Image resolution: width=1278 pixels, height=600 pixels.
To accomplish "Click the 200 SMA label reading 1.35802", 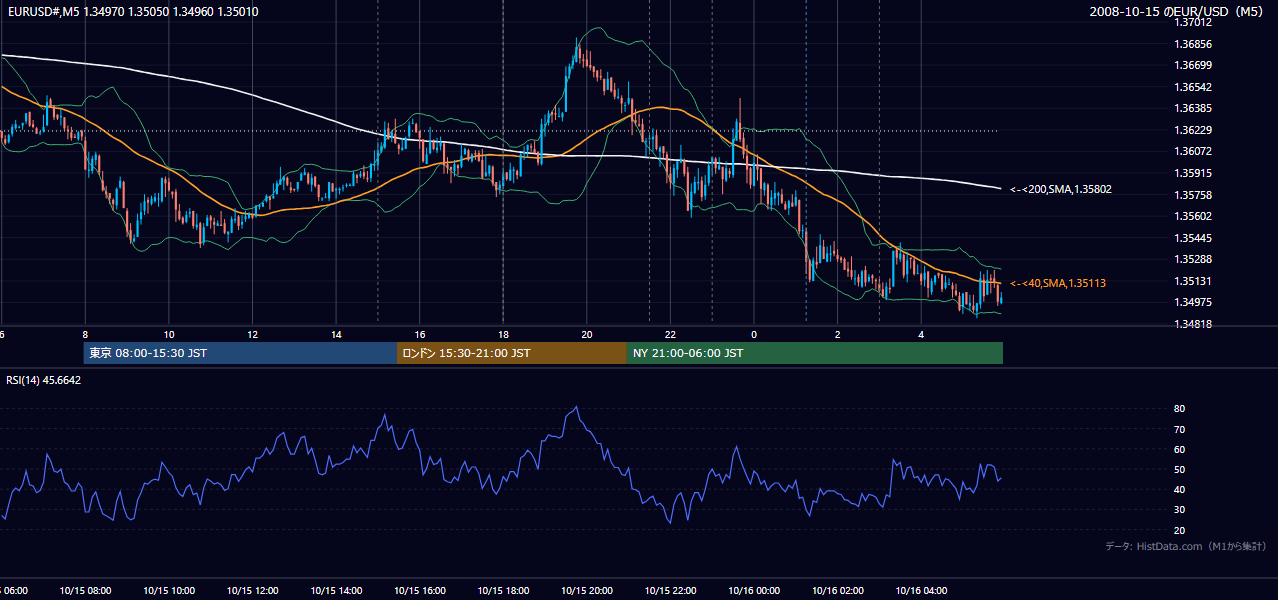I will pos(1060,189).
